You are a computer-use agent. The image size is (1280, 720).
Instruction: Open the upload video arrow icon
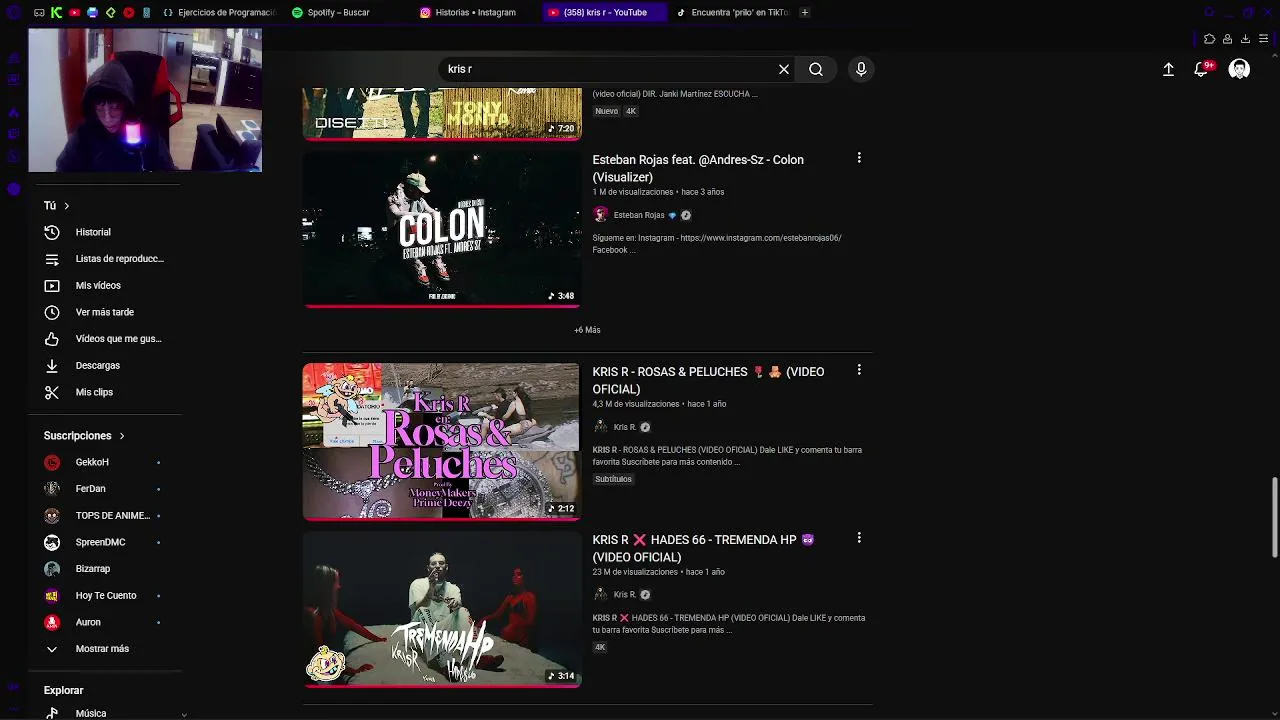pyautogui.click(x=1168, y=69)
